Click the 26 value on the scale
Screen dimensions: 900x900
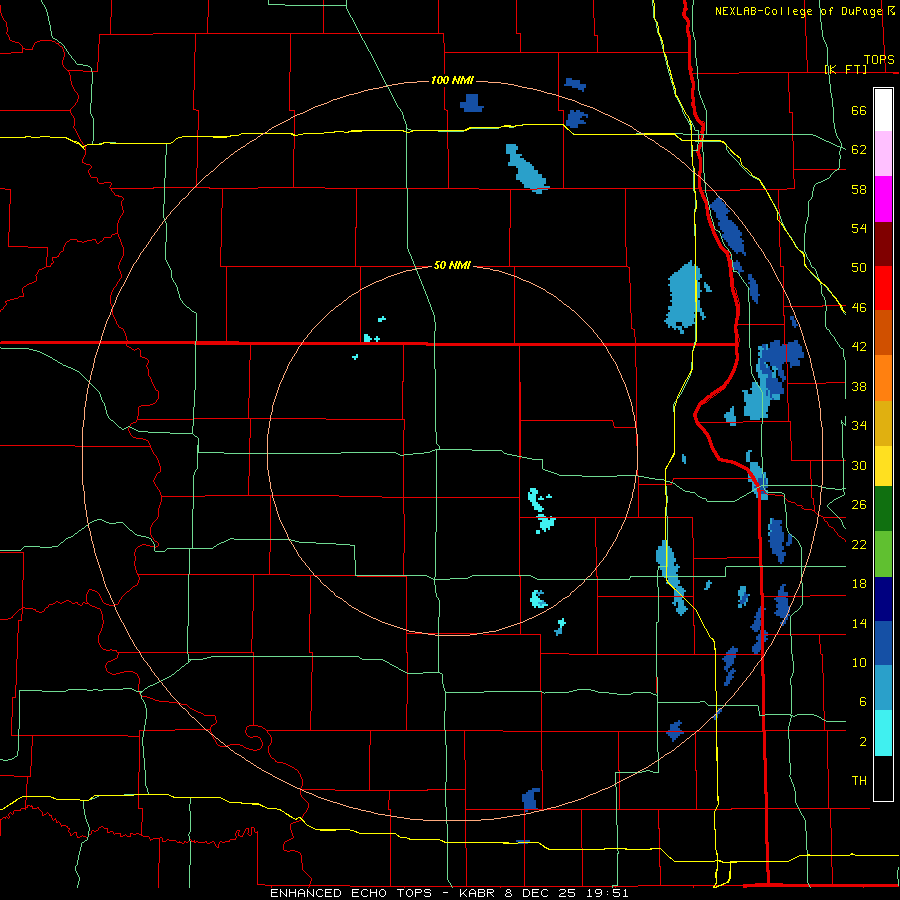pyautogui.click(x=859, y=505)
